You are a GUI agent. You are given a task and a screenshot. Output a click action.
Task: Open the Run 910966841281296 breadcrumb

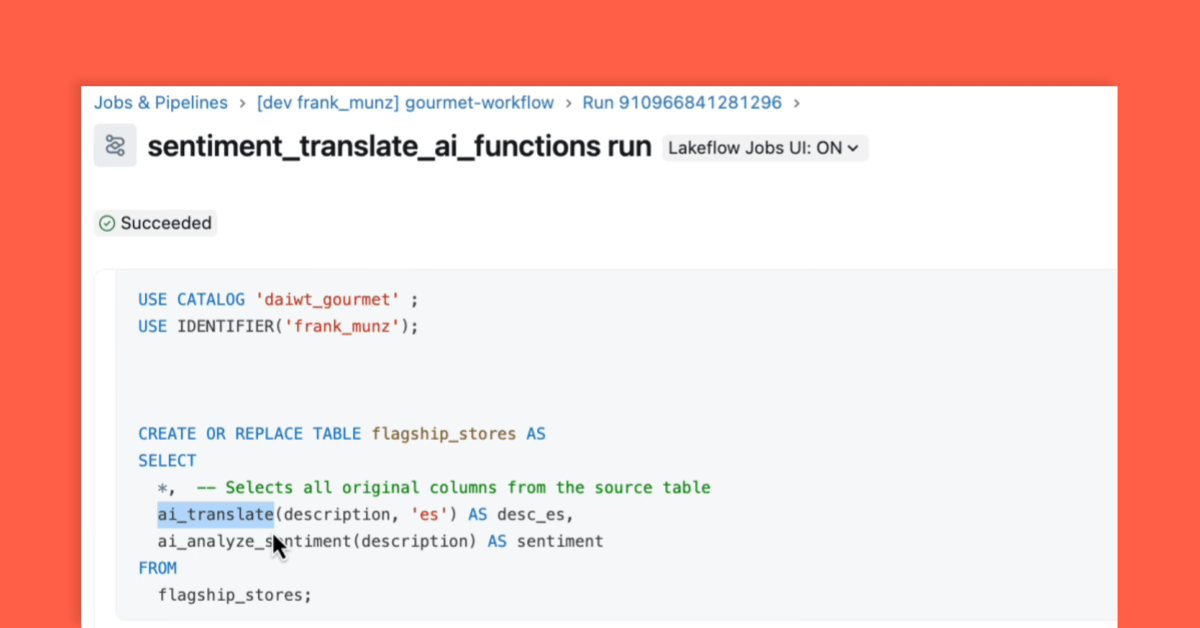pyautogui.click(x=682, y=102)
